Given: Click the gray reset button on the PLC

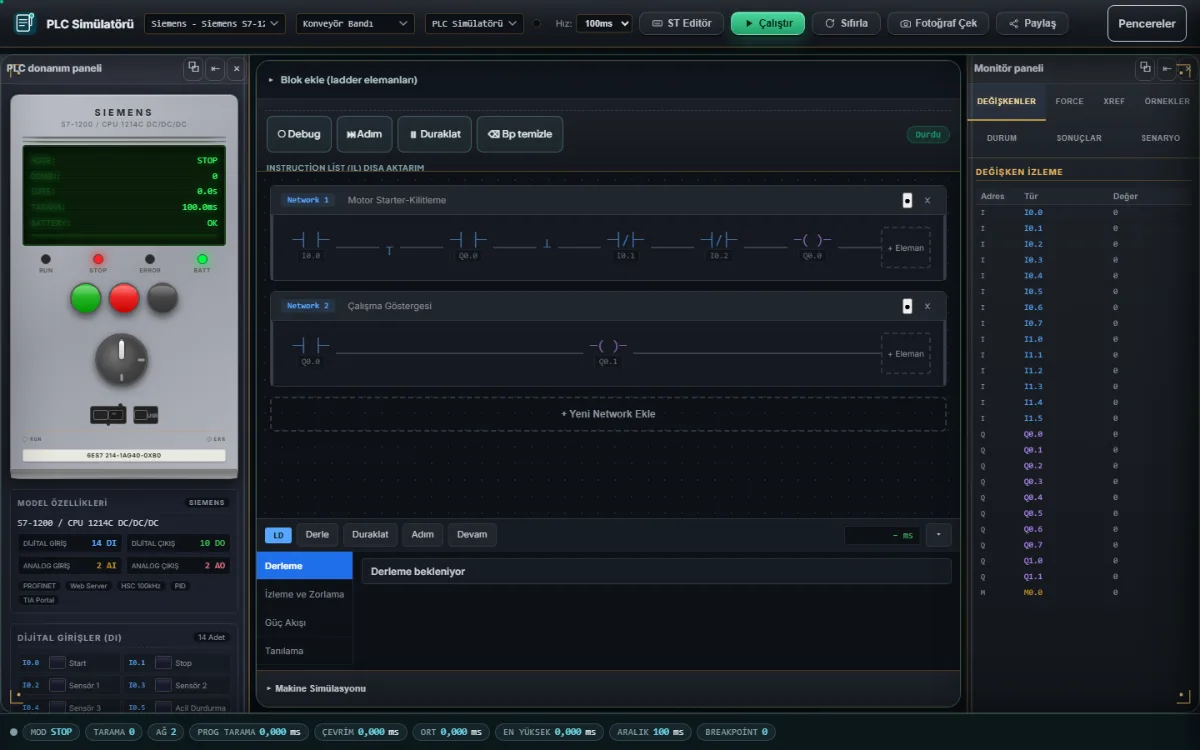Looking at the screenshot, I should (x=162, y=298).
